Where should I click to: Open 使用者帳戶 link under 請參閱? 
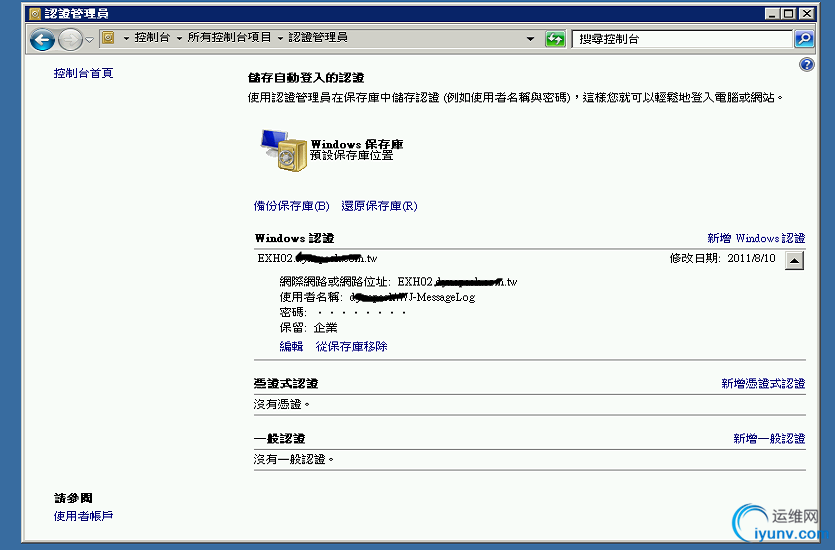(84, 516)
